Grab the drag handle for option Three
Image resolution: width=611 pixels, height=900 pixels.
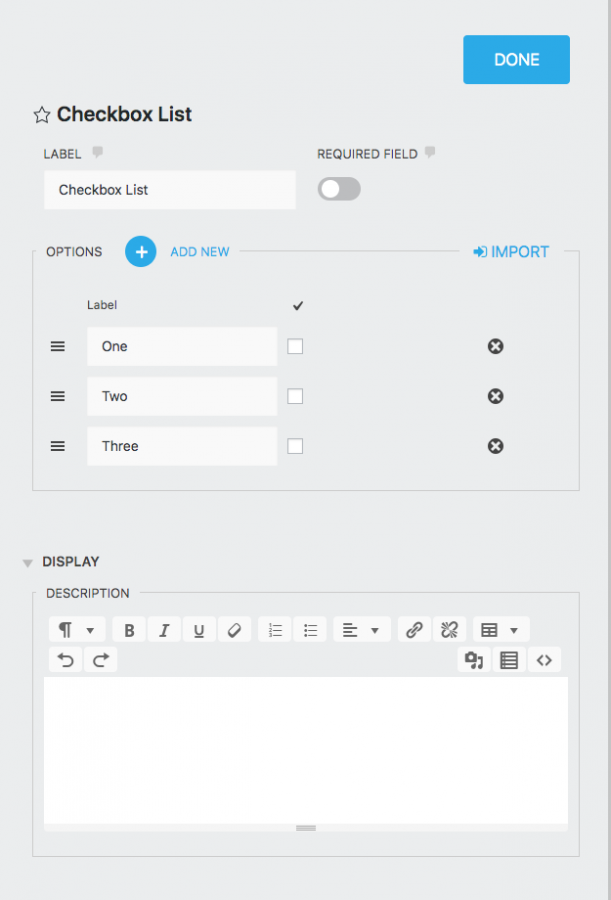pyautogui.click(x=57, y=446)
